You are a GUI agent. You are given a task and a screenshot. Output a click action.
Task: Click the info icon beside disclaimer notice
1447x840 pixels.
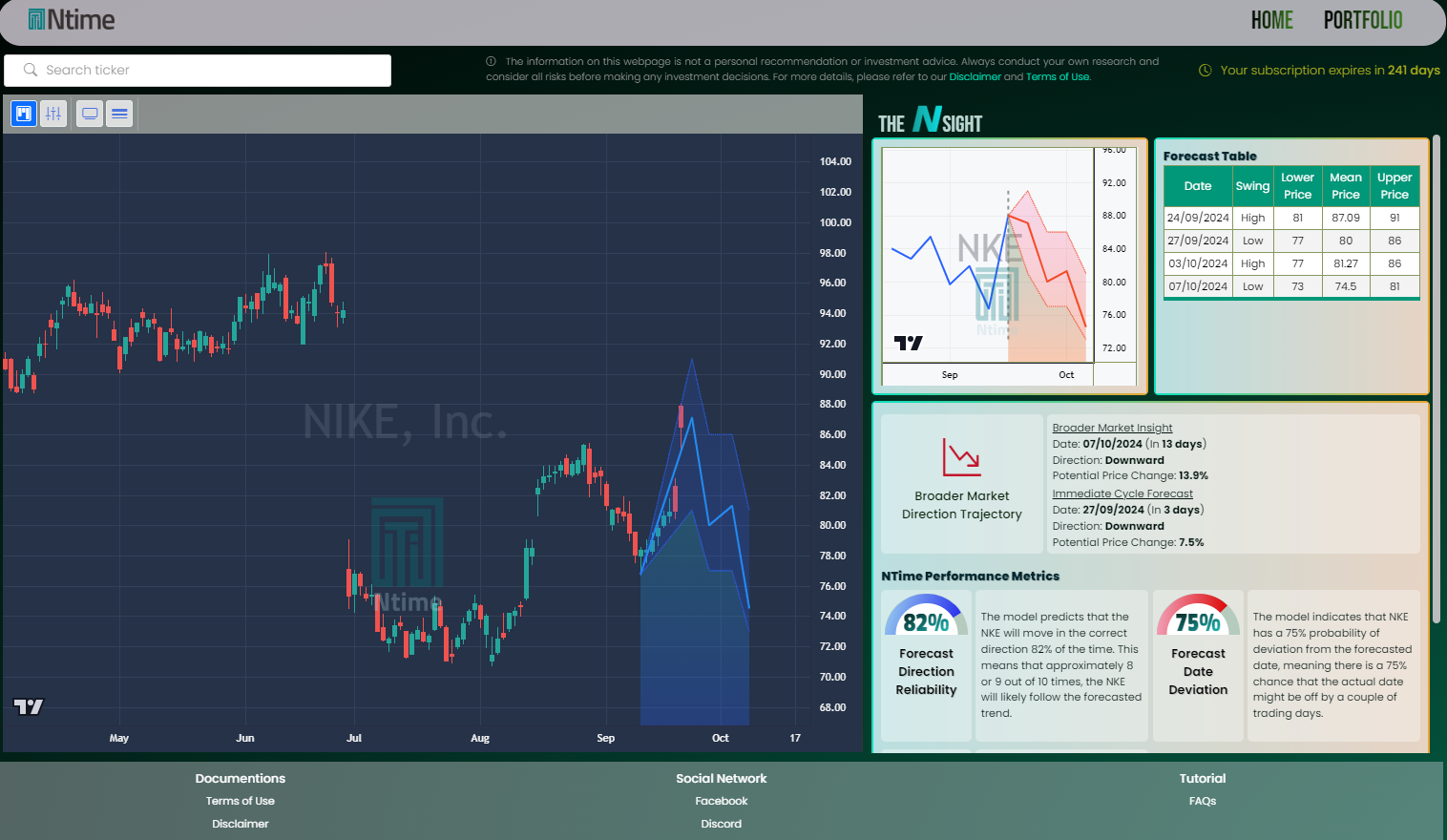(x=491, y=61)
